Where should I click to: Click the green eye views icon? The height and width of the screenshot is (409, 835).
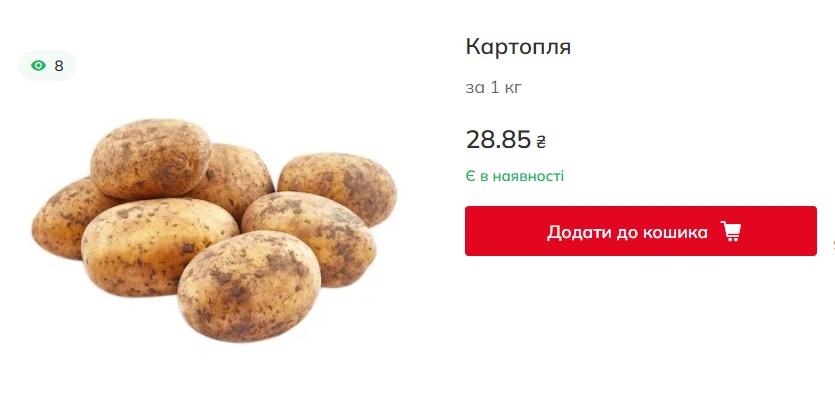(x=38, y=66)
